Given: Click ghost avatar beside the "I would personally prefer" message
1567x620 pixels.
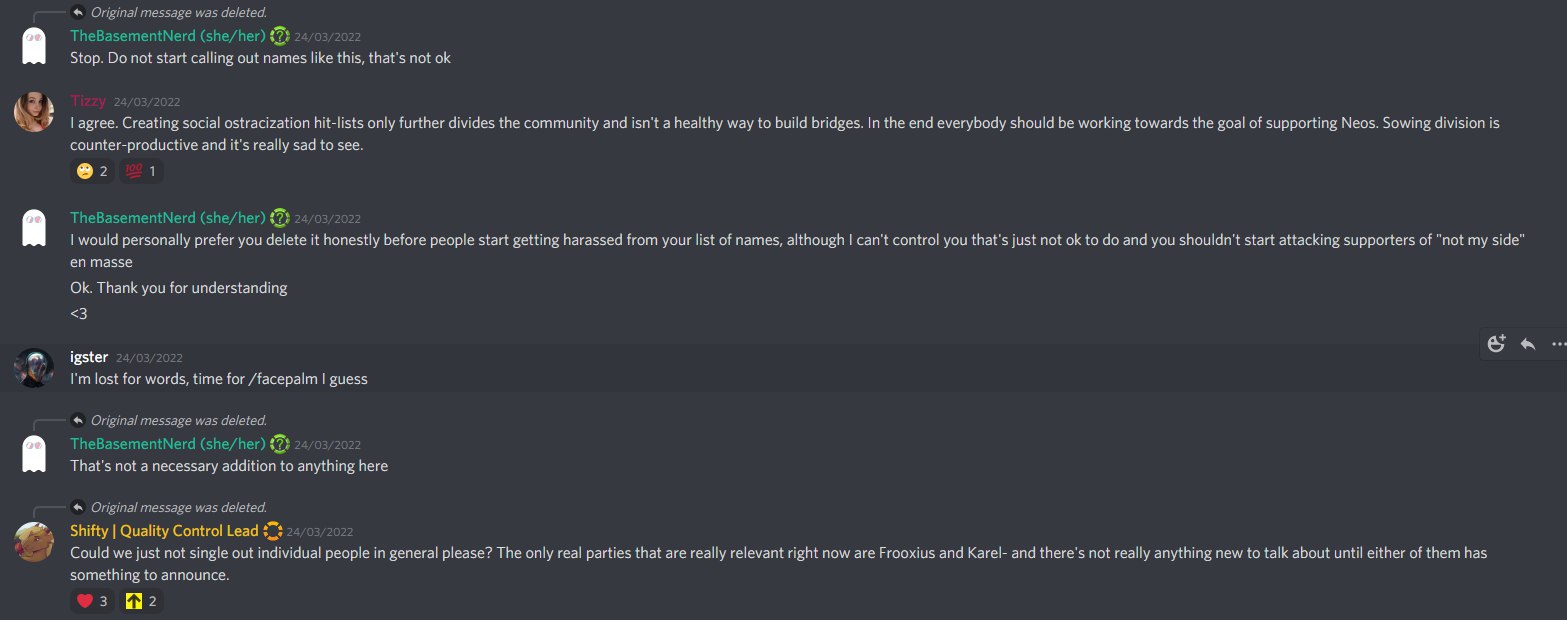Looking at the screenshot, I should 34,228.
